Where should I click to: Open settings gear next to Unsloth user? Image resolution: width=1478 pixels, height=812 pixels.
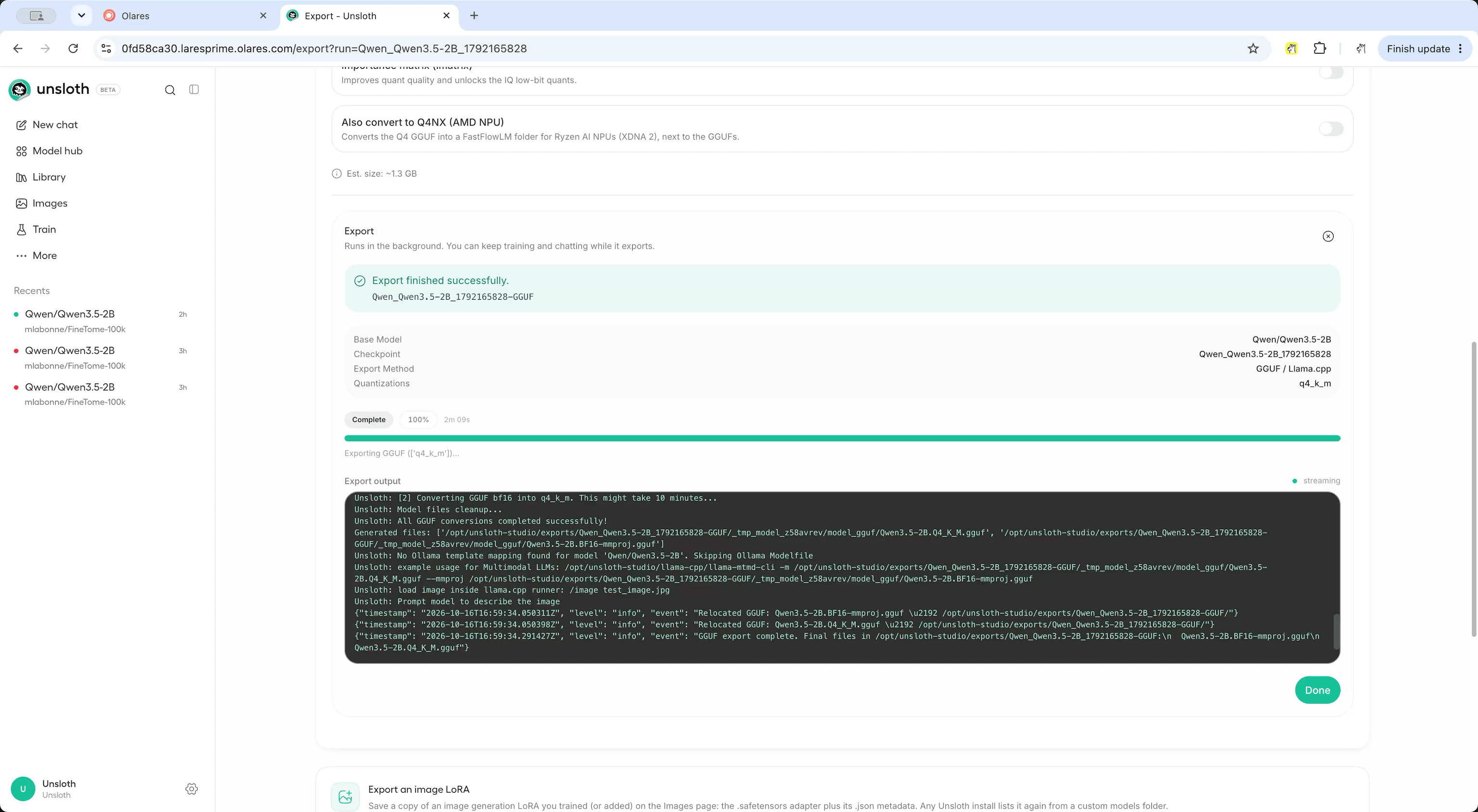click(x=191, y=788)
